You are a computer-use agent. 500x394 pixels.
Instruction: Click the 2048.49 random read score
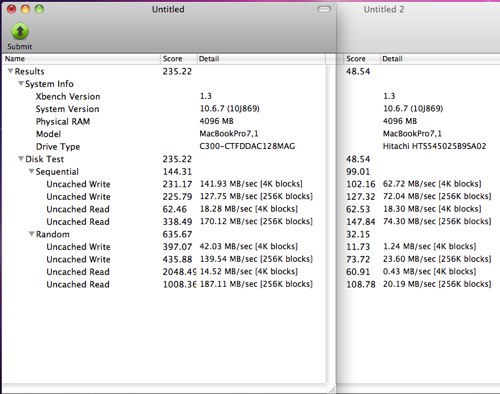click(179, 272)
